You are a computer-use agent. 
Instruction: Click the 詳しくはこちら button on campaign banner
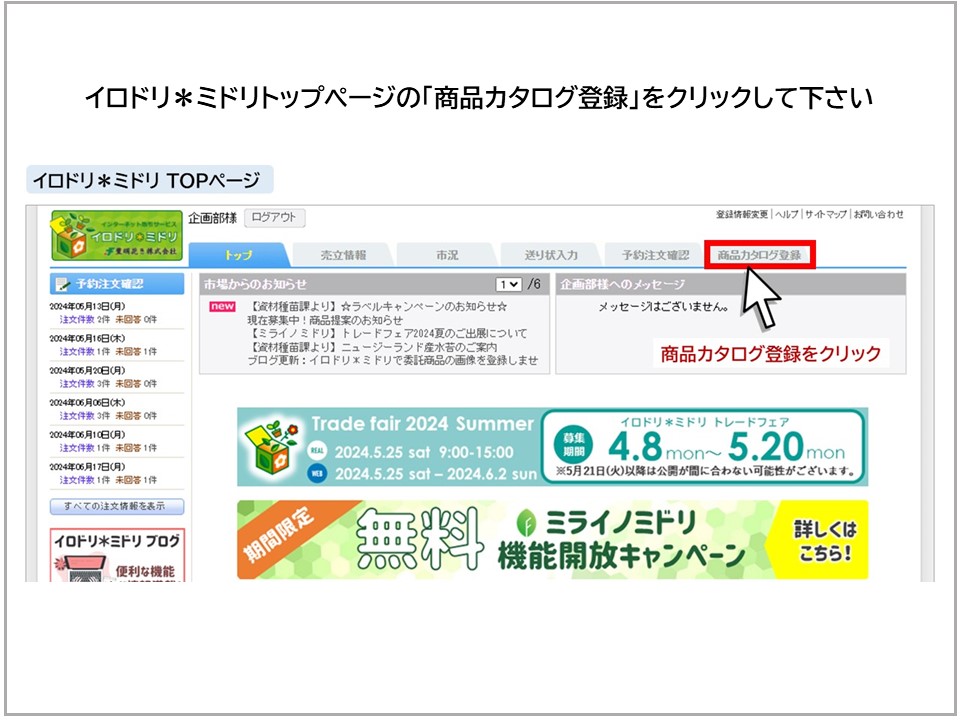[825, 540]
